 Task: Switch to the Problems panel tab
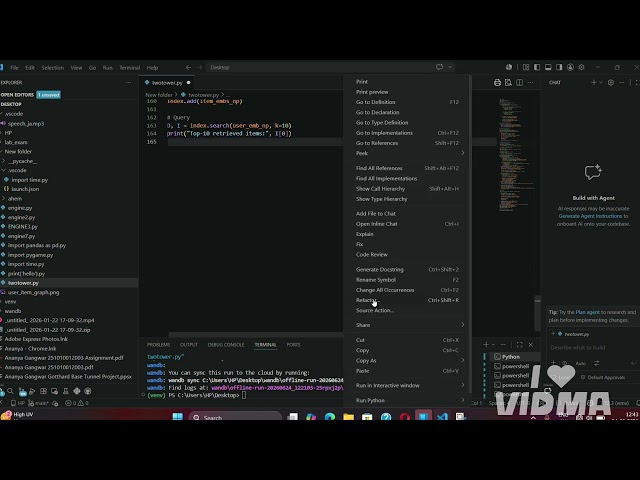coord(158,345)
